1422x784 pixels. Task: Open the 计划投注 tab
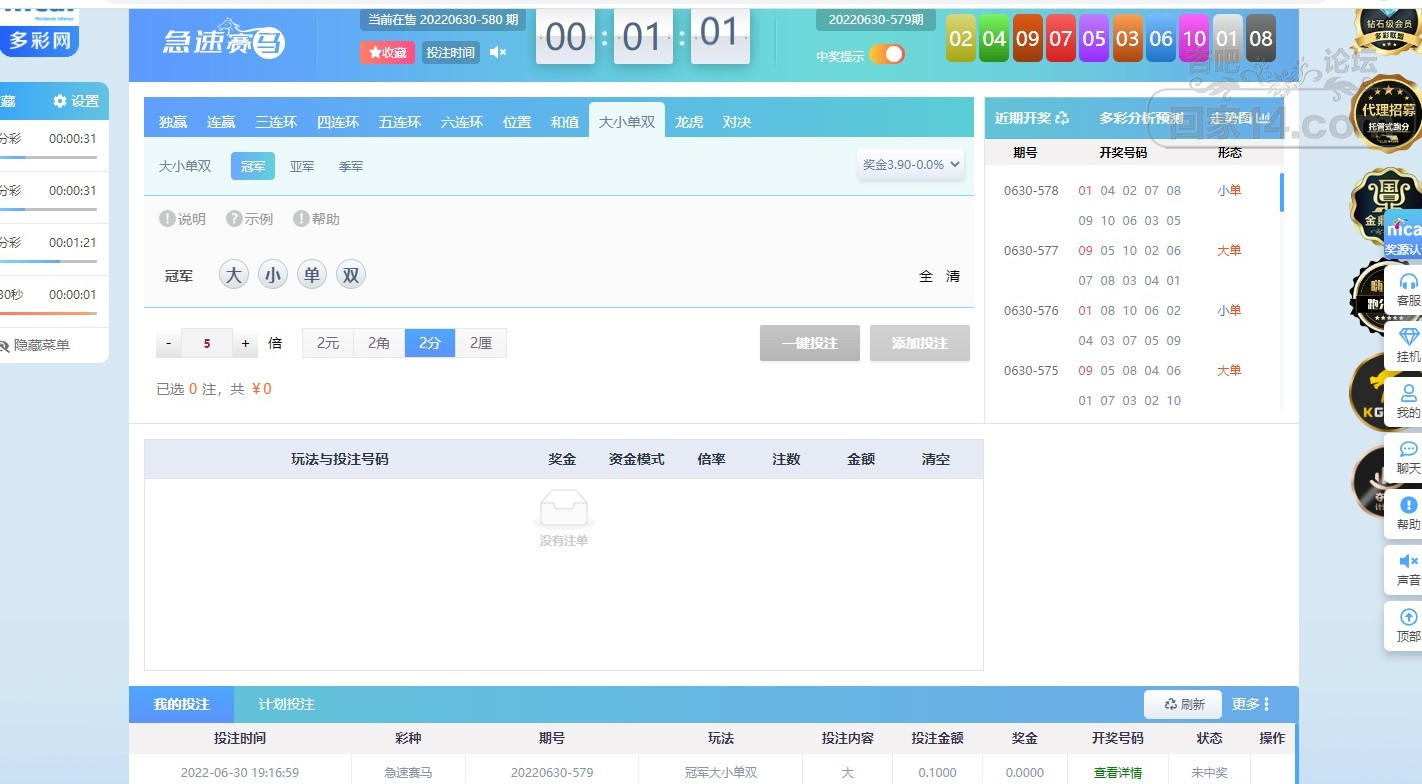coord(286,704)
